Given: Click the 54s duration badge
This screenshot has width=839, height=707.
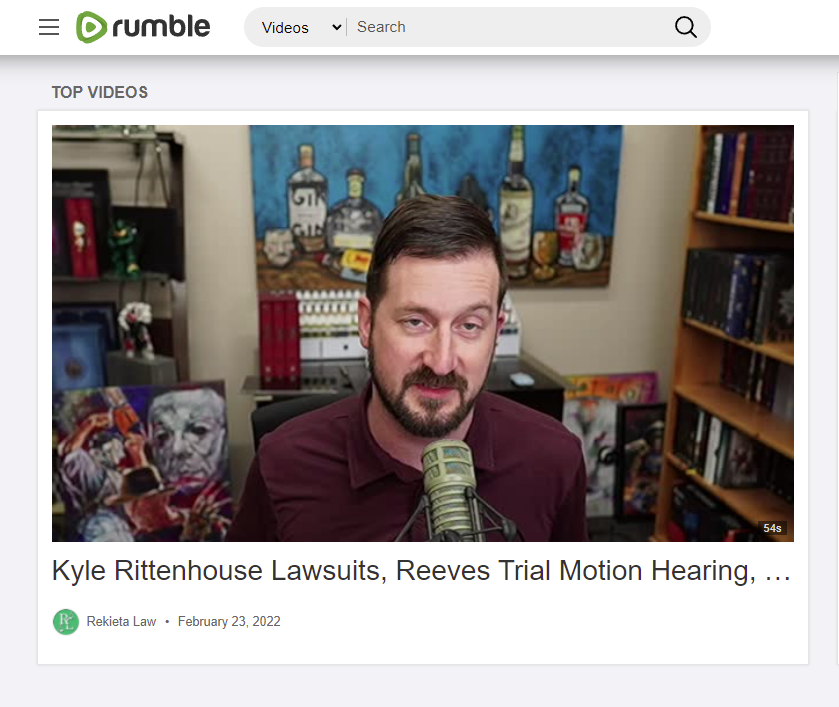Looking at the screenshot, I should click(x=772, y=528).
